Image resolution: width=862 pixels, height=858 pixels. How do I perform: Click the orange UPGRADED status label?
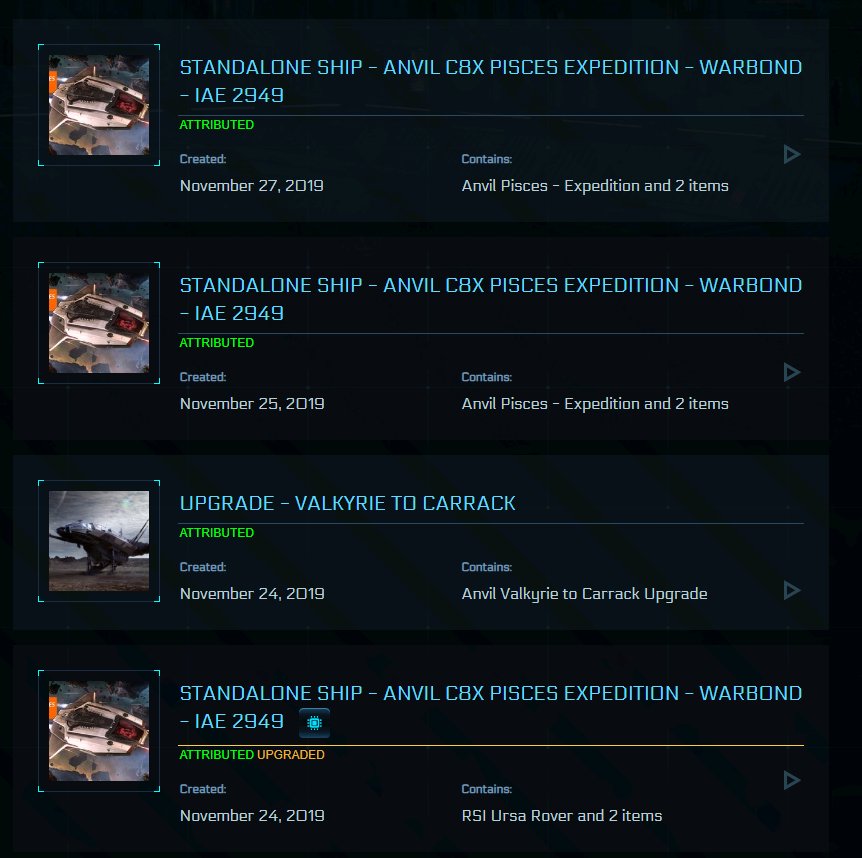(291, 755)
